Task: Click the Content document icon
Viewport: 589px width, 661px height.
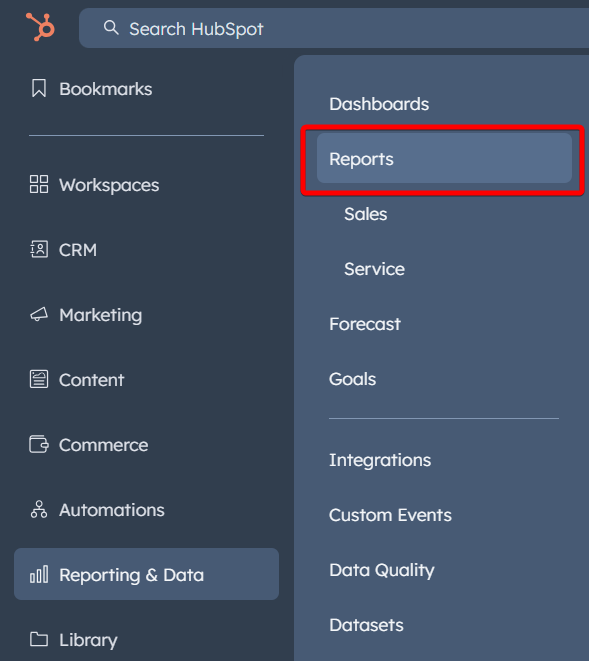Action: pos(39,379)
